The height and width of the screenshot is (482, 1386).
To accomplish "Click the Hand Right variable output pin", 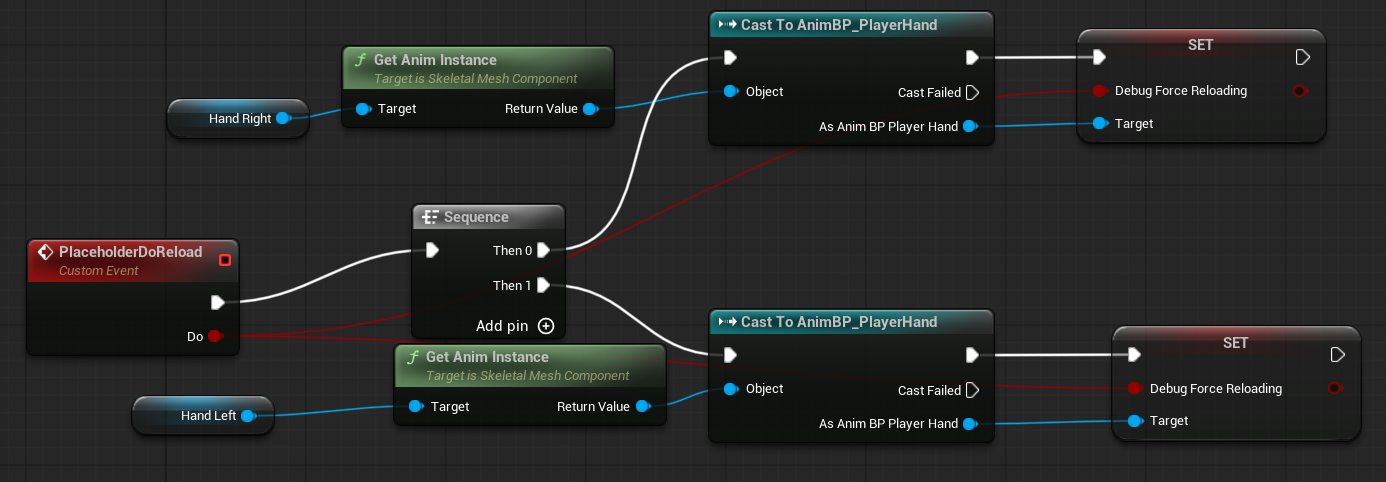I will 282,119.
